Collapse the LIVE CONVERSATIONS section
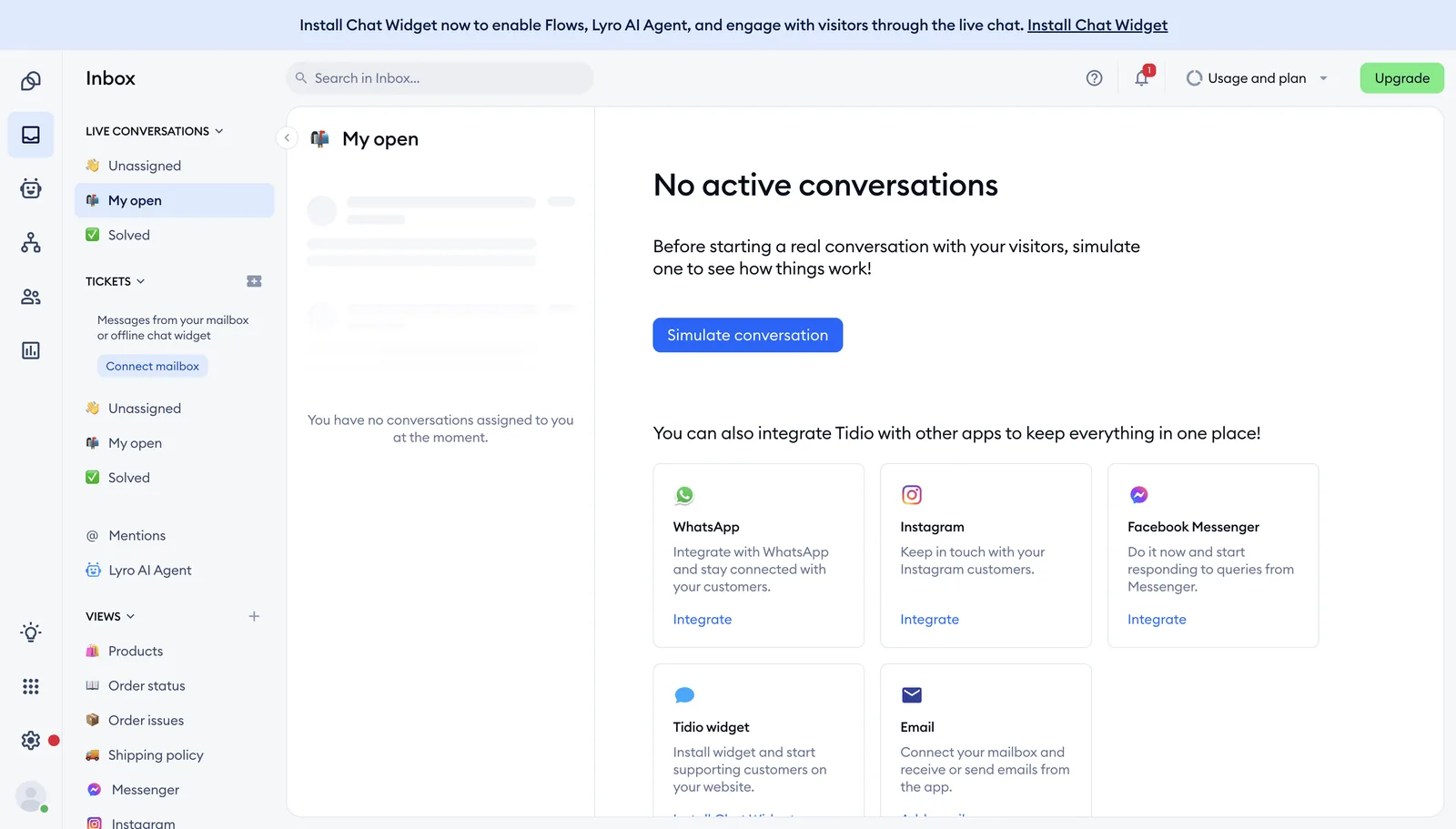 pyautogui.click(x=155, y=131)
